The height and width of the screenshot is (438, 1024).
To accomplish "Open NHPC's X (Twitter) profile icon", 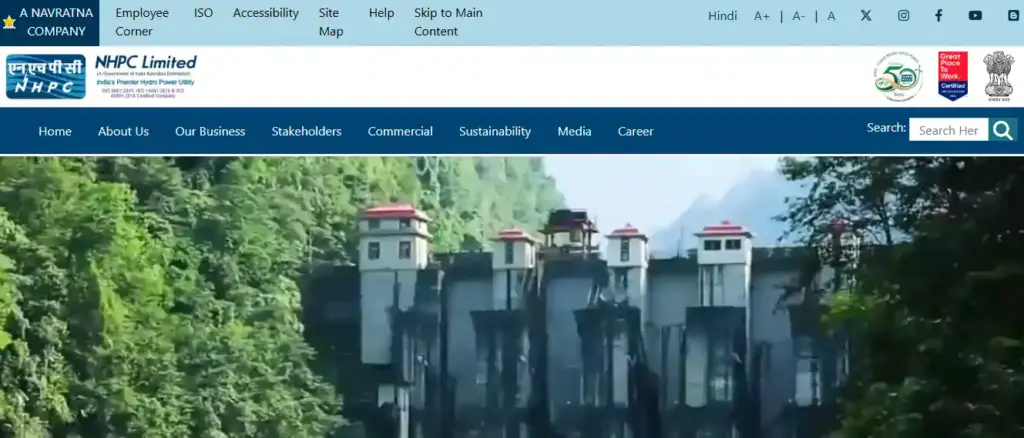I will [866, 15].
